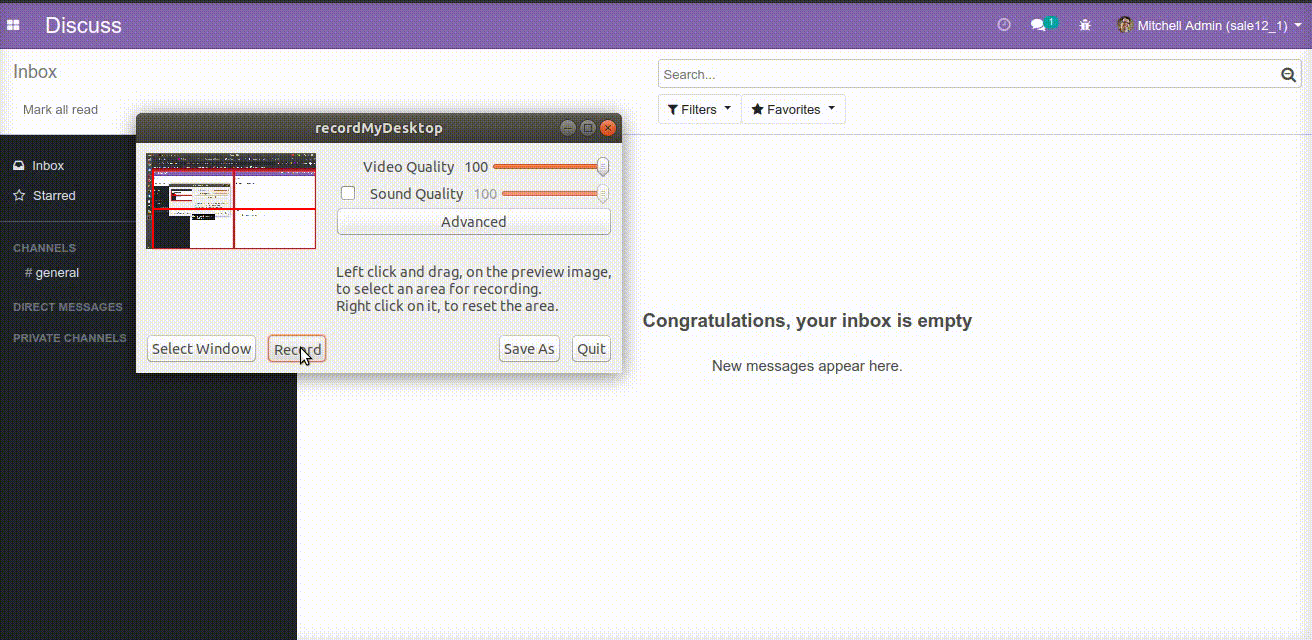Screen dimensions: 1312x640
Task: Click the Inbox page title
Action: 35,72
